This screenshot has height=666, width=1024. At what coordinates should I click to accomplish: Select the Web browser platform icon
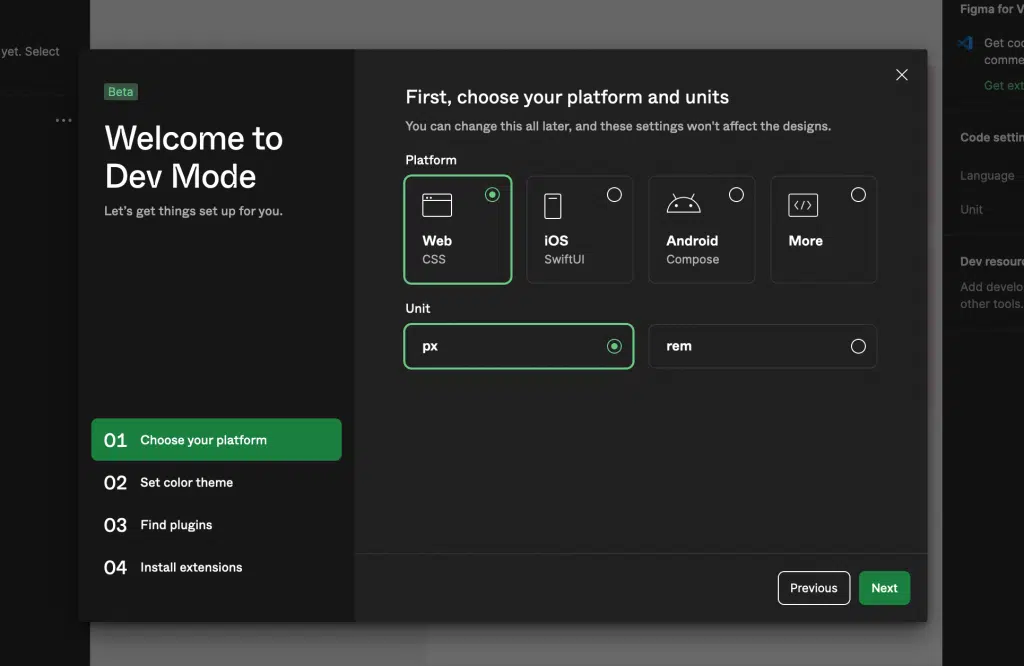[x=437, y=203]
